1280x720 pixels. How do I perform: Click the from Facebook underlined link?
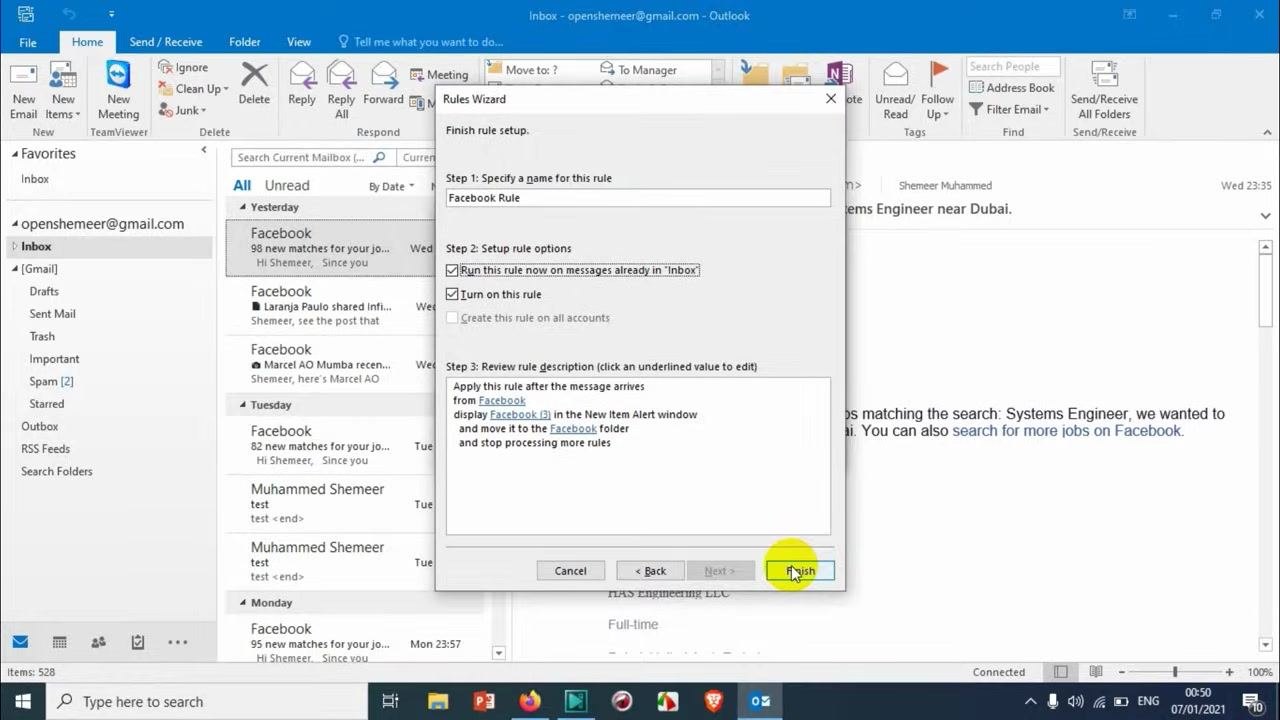[x=502, y=400]
